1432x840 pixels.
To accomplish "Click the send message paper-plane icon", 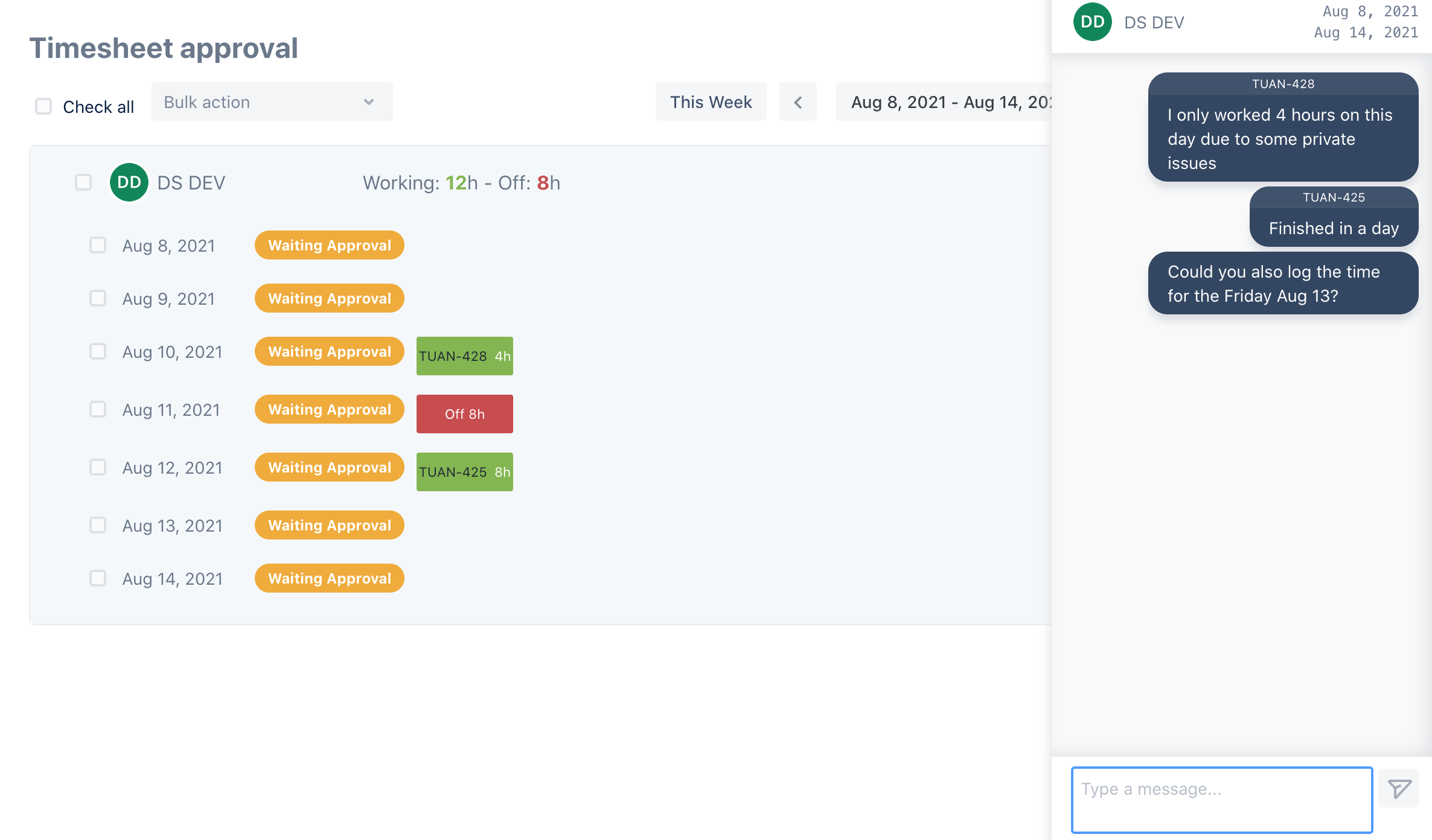I will [x=1399, y=788].
